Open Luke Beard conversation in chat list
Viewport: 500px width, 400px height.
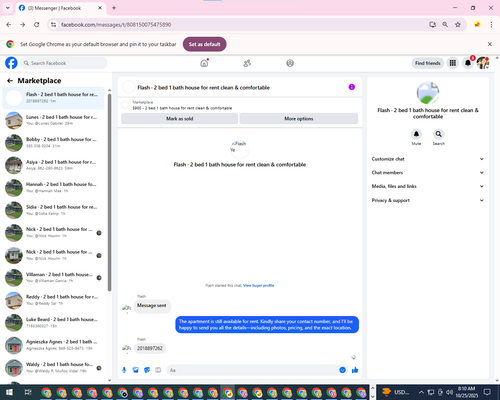pyautogui.click(x=53, y=323)
